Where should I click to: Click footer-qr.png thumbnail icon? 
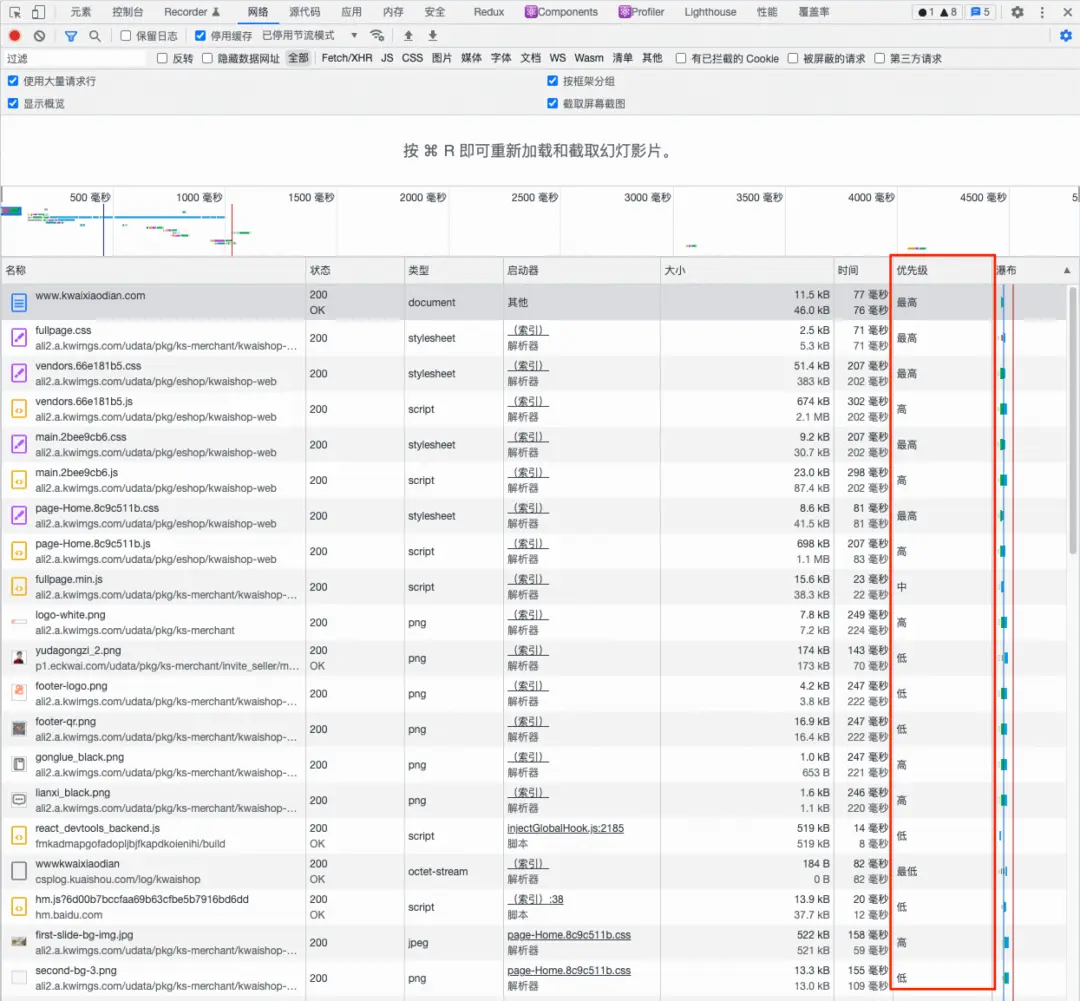point(19,729)
